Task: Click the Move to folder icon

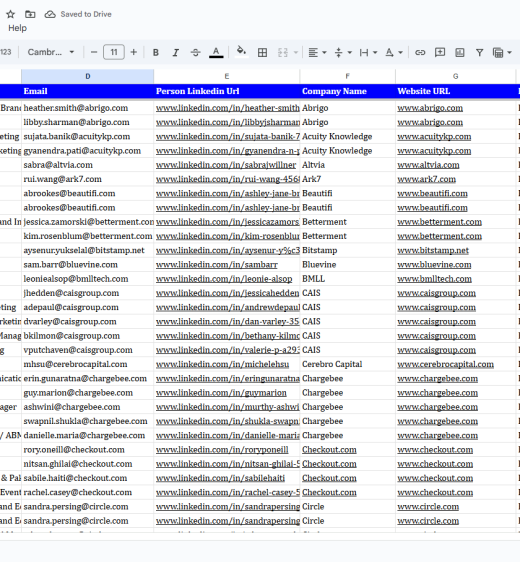Action: (x=30, y=14)
